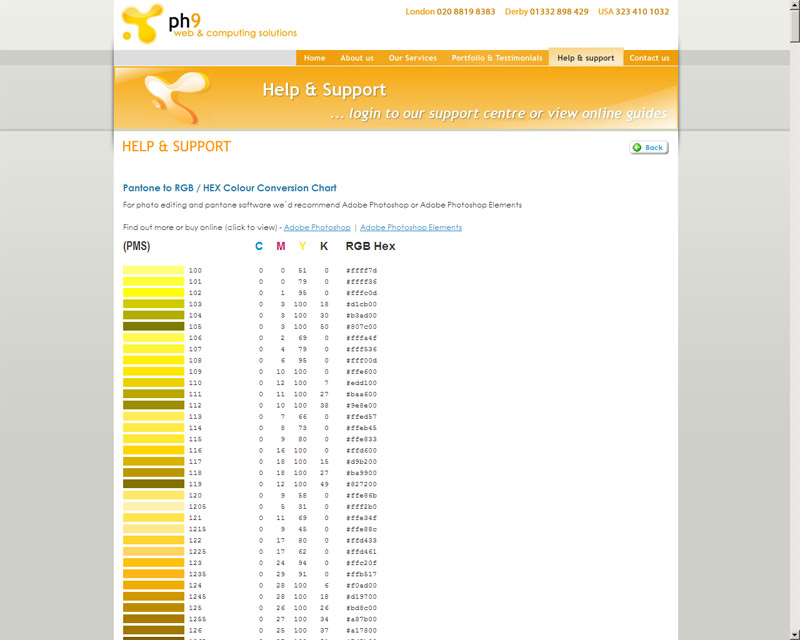The image size is (800, 640).
Task: Click the scrollbar thumb at the top
Action: (x=795, y=26)
